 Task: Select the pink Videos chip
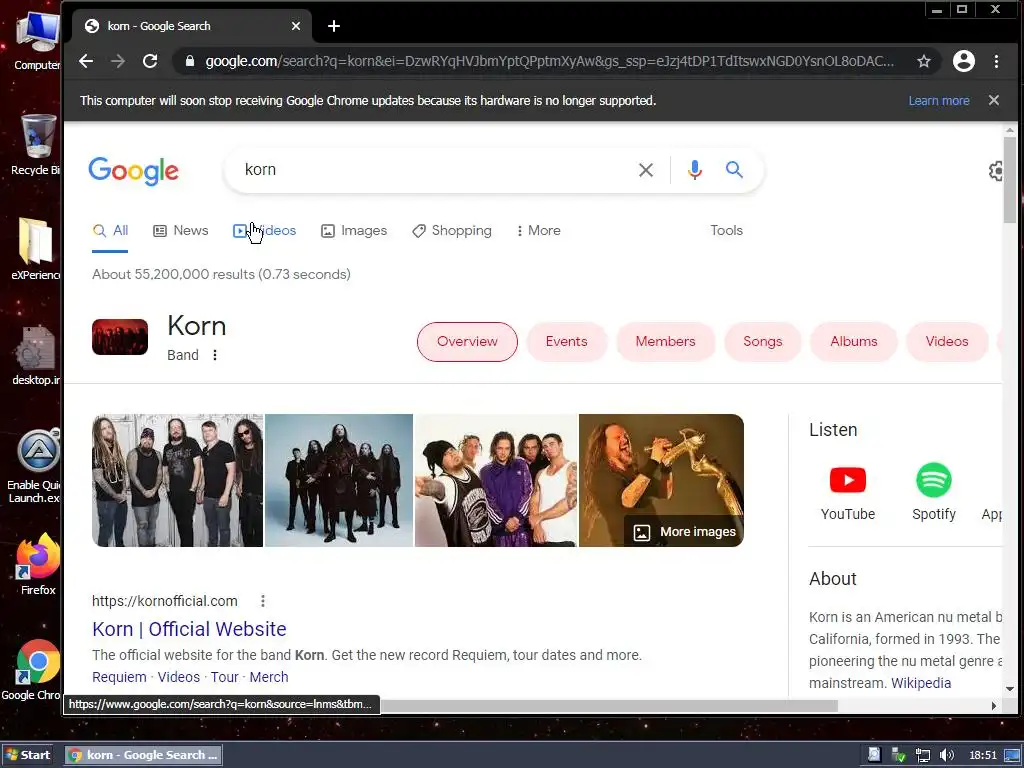946,342
